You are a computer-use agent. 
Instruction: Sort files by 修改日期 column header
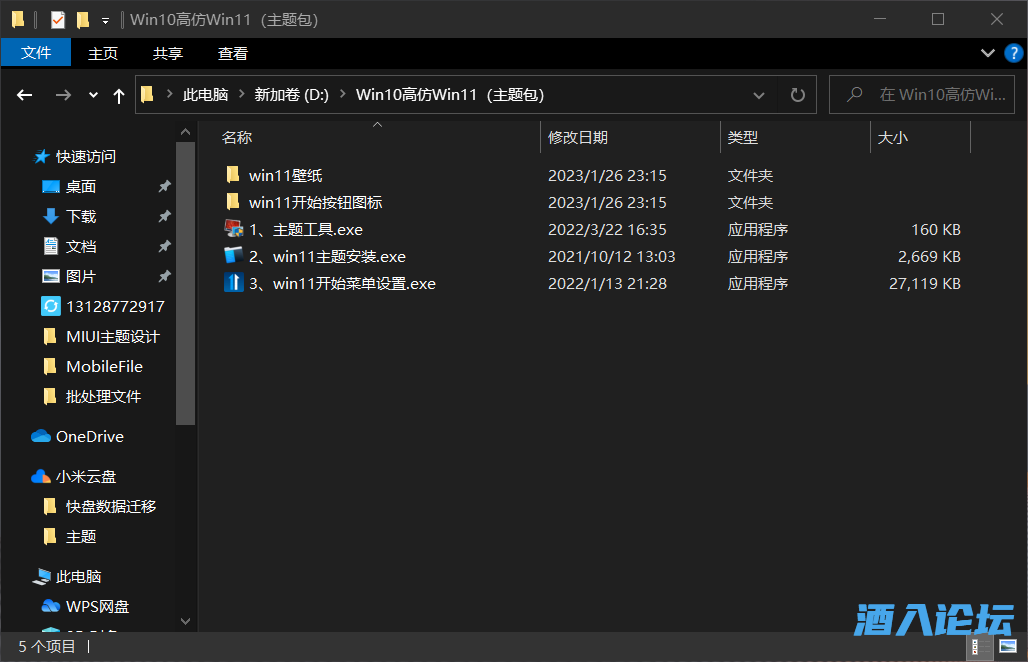tap(578, 138)
